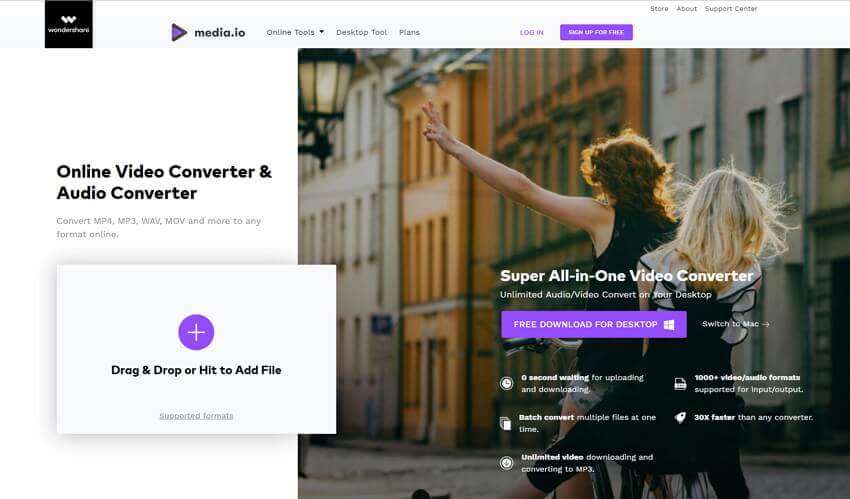
Task: Click the file icon beside 1000+ formats
Action: coord(680,384)
